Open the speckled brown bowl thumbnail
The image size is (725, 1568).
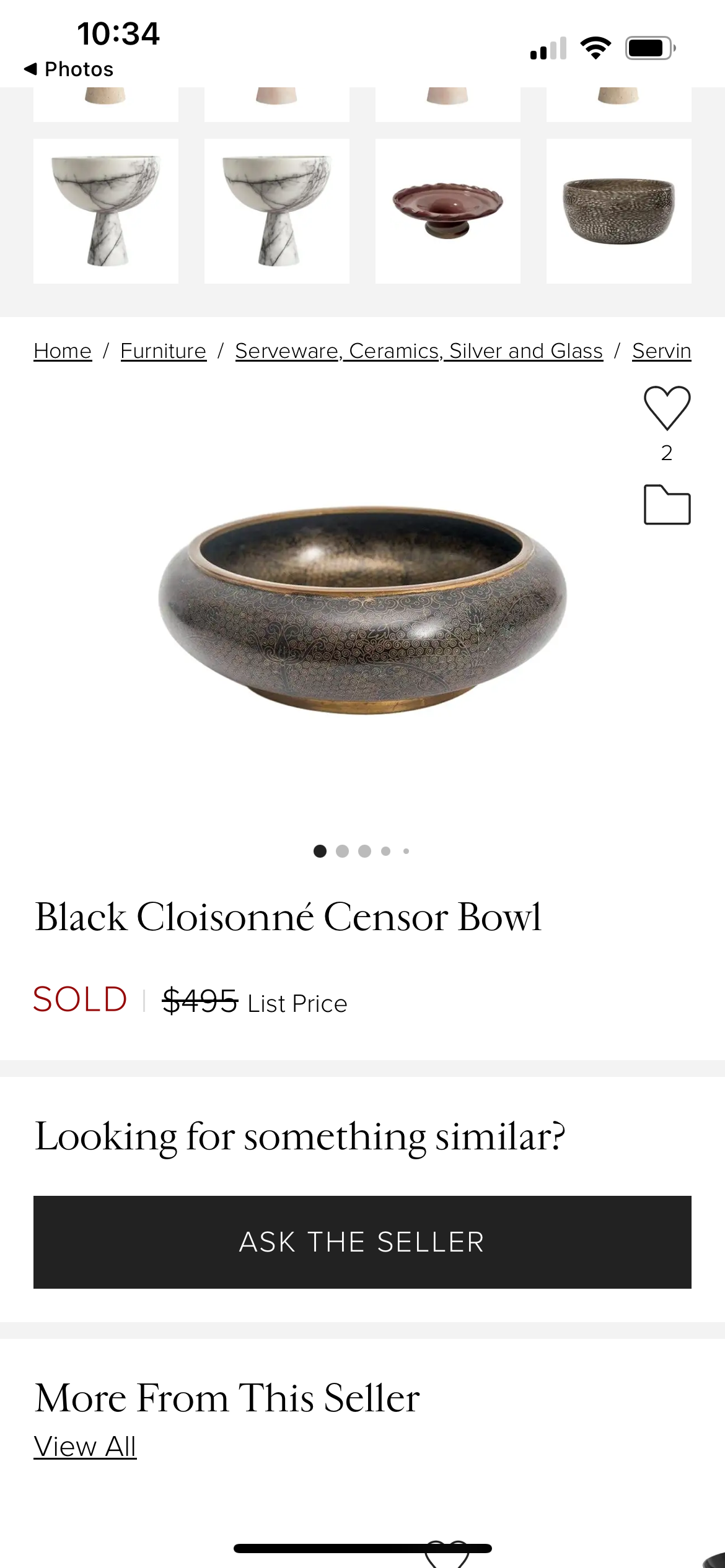pos(619,211)
